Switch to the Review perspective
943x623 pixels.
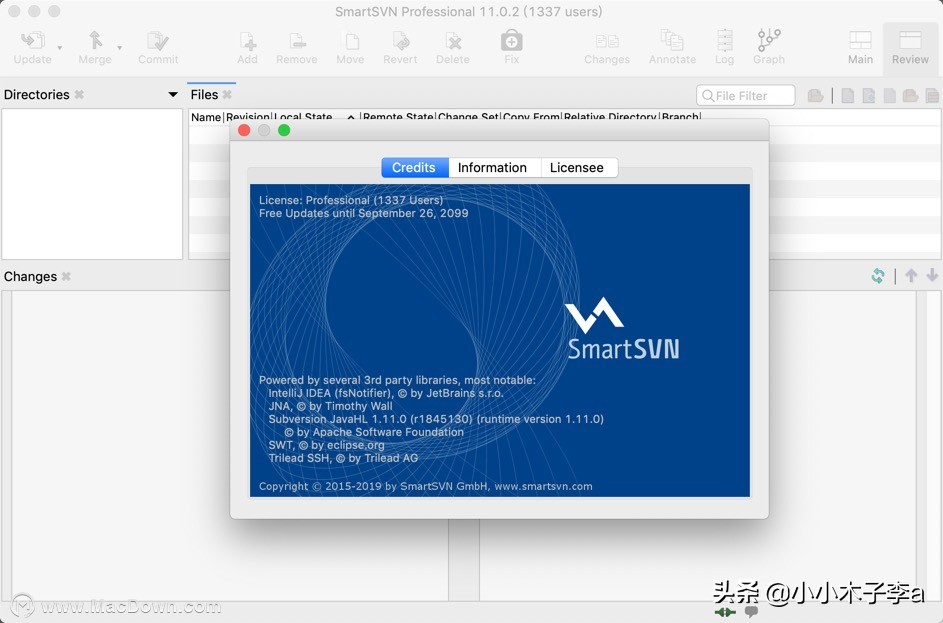(x=909, y=44)
